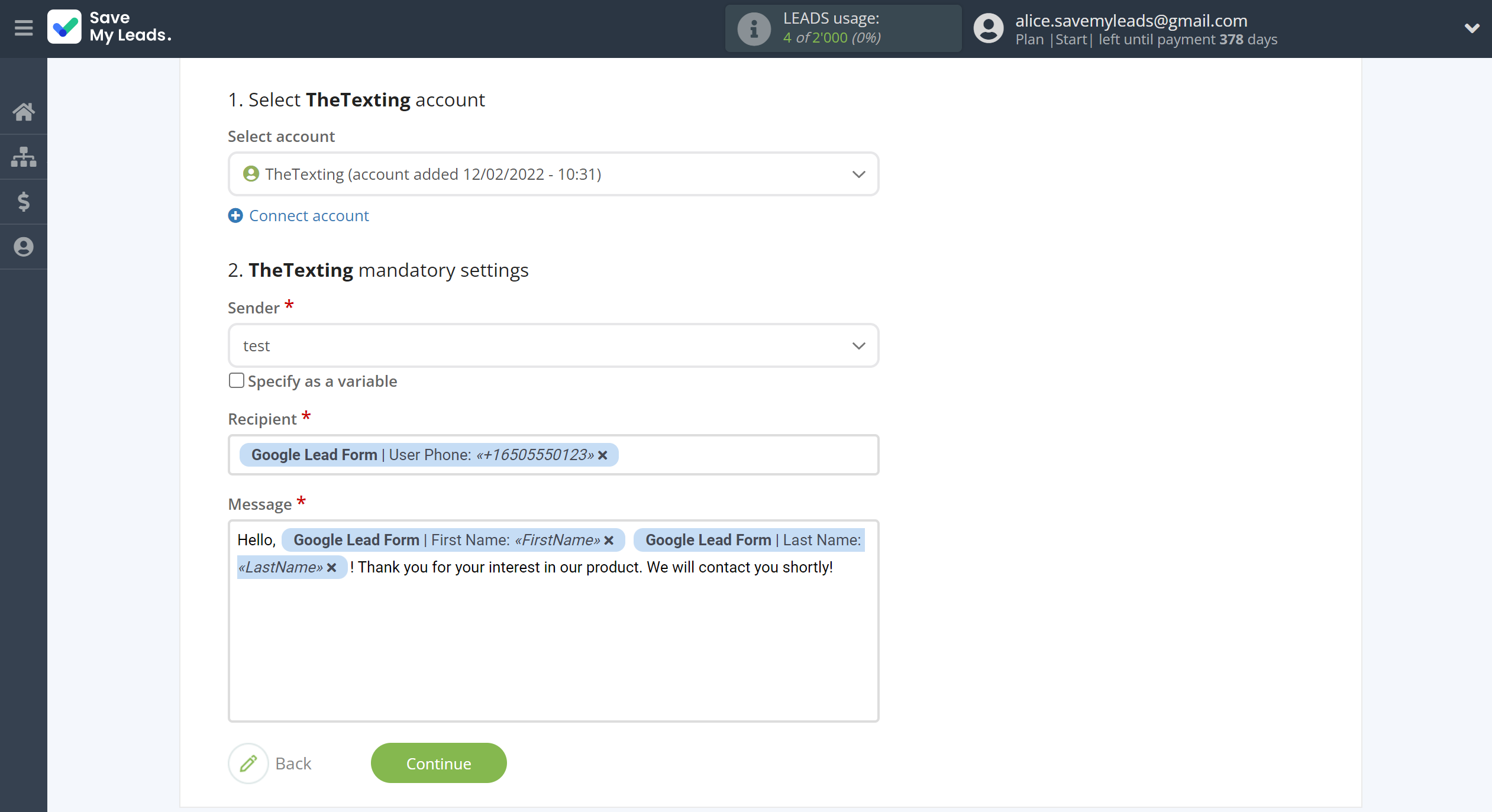Click inside the Recipient field
Viewport: 1492px width, 812px height.
(553, 455)
